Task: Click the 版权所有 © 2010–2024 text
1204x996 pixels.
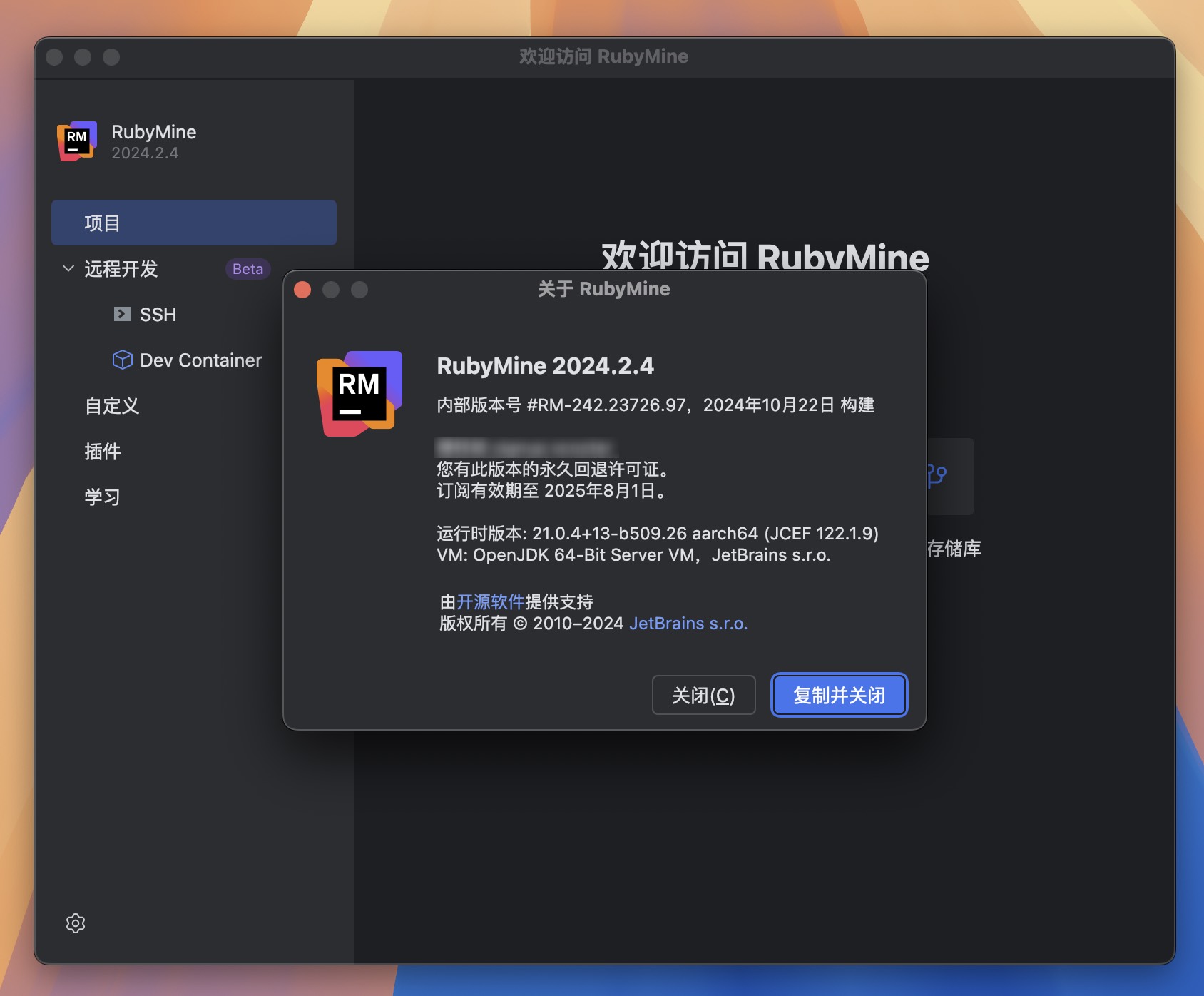Action: tap(531, 624)
